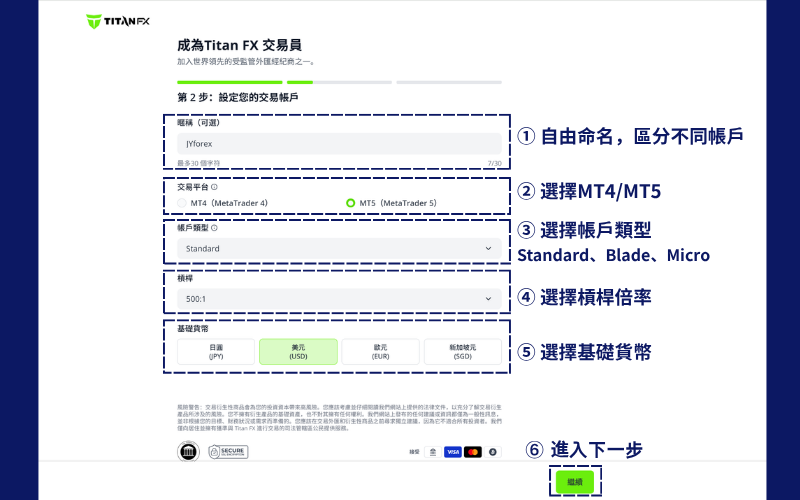Viewport: 800px width, 500px height.
Task: Click the VISA payment icon
Action: coord(452,453)
